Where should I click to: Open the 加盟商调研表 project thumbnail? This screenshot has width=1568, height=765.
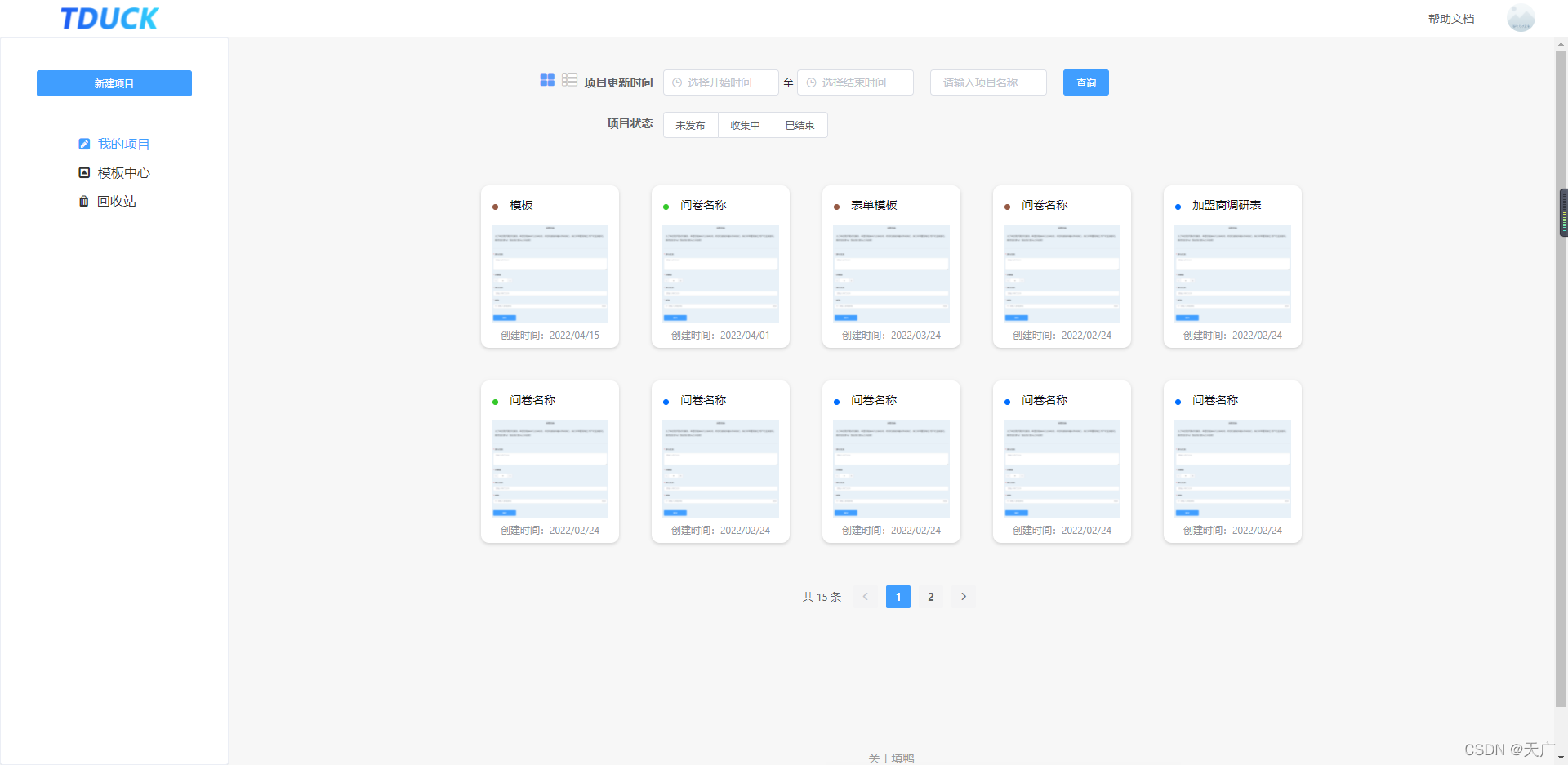(x=1232, y=274)
